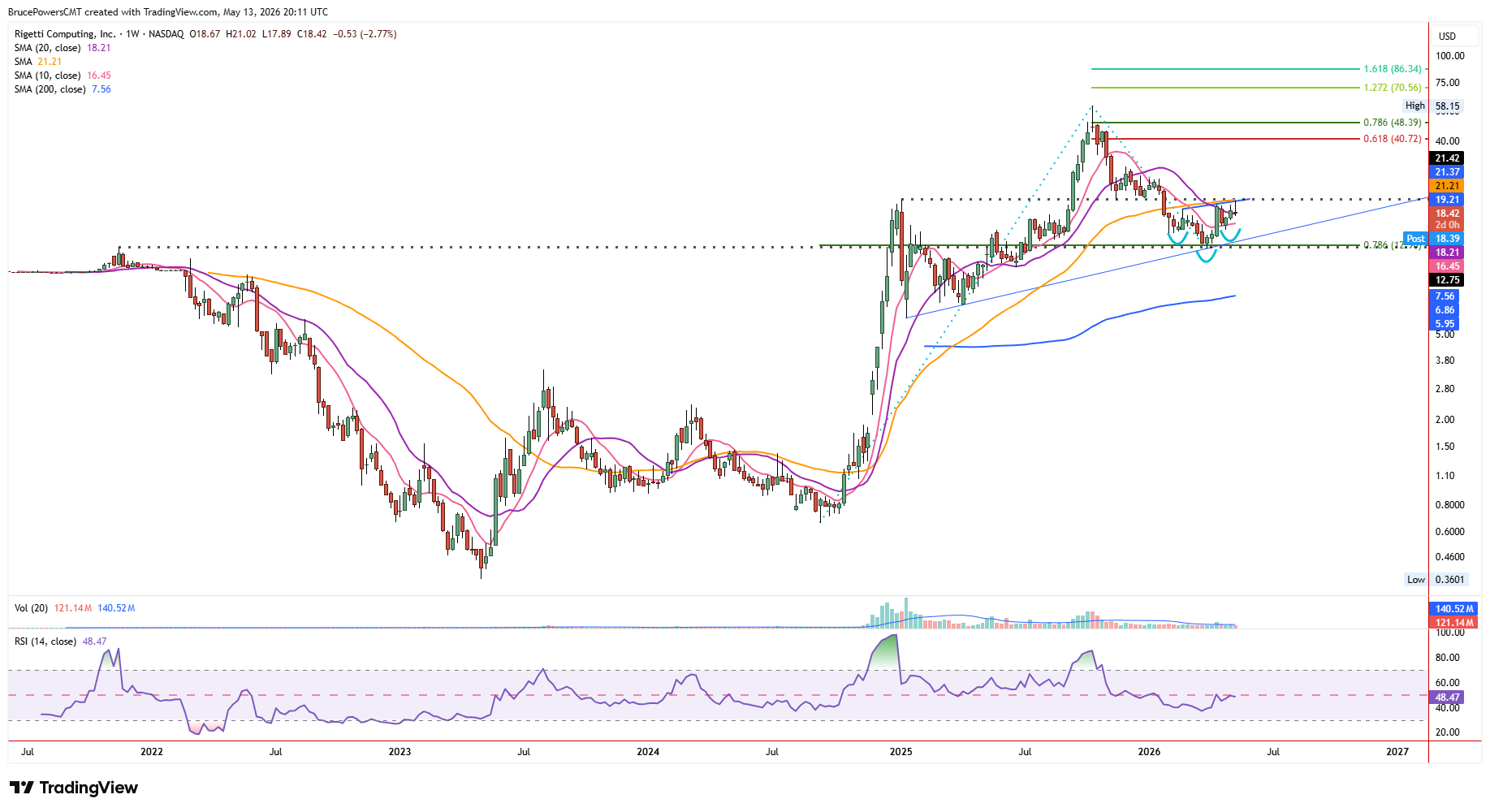Click the 0.6000 price axis label
This screenshot has height=812, width=1490.
point(1450,532)
